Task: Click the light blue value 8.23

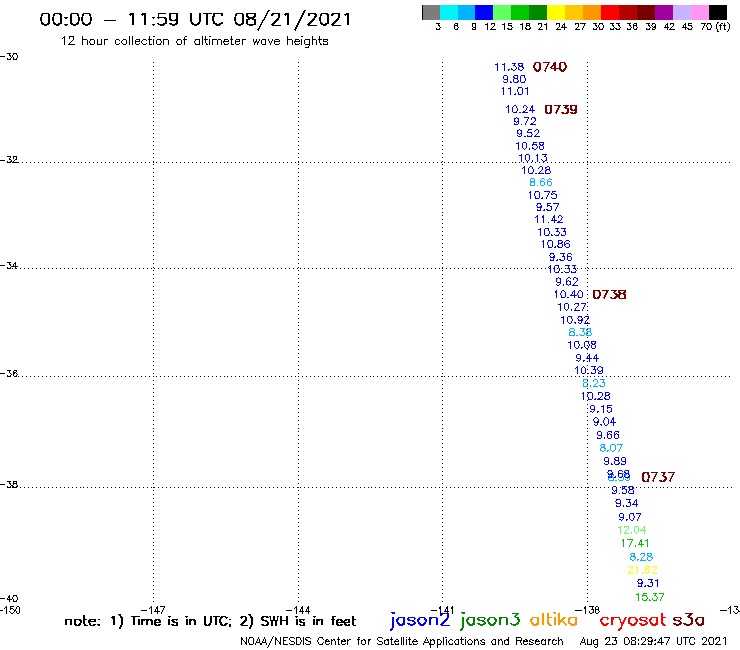Action: 594,383
